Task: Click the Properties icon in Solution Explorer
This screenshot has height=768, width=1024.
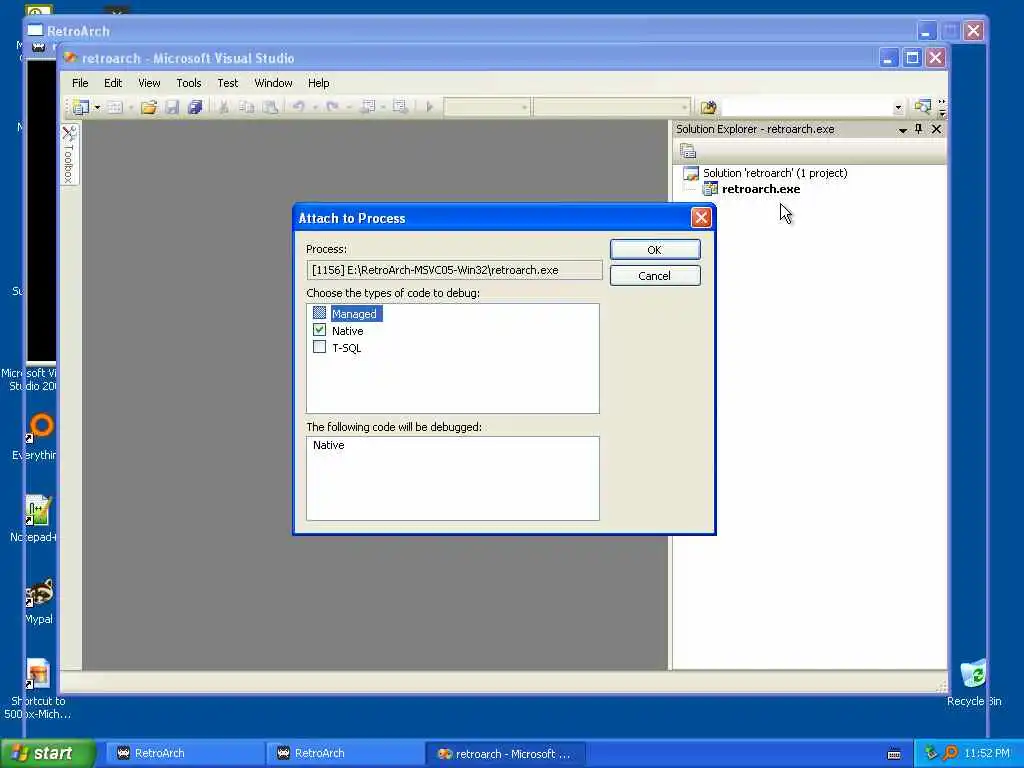Action: point(688,152)
